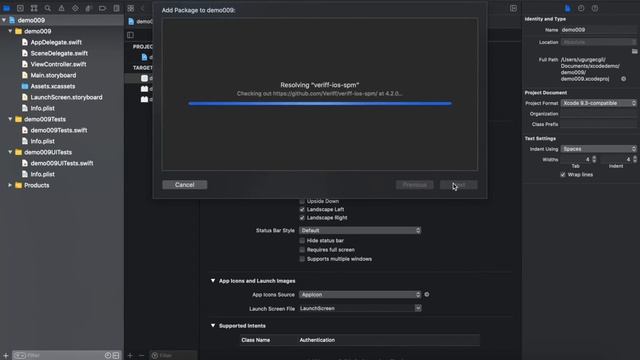640x360 pixels.
Task: Click the add editor icon at top
Action: tap(513, 8)
